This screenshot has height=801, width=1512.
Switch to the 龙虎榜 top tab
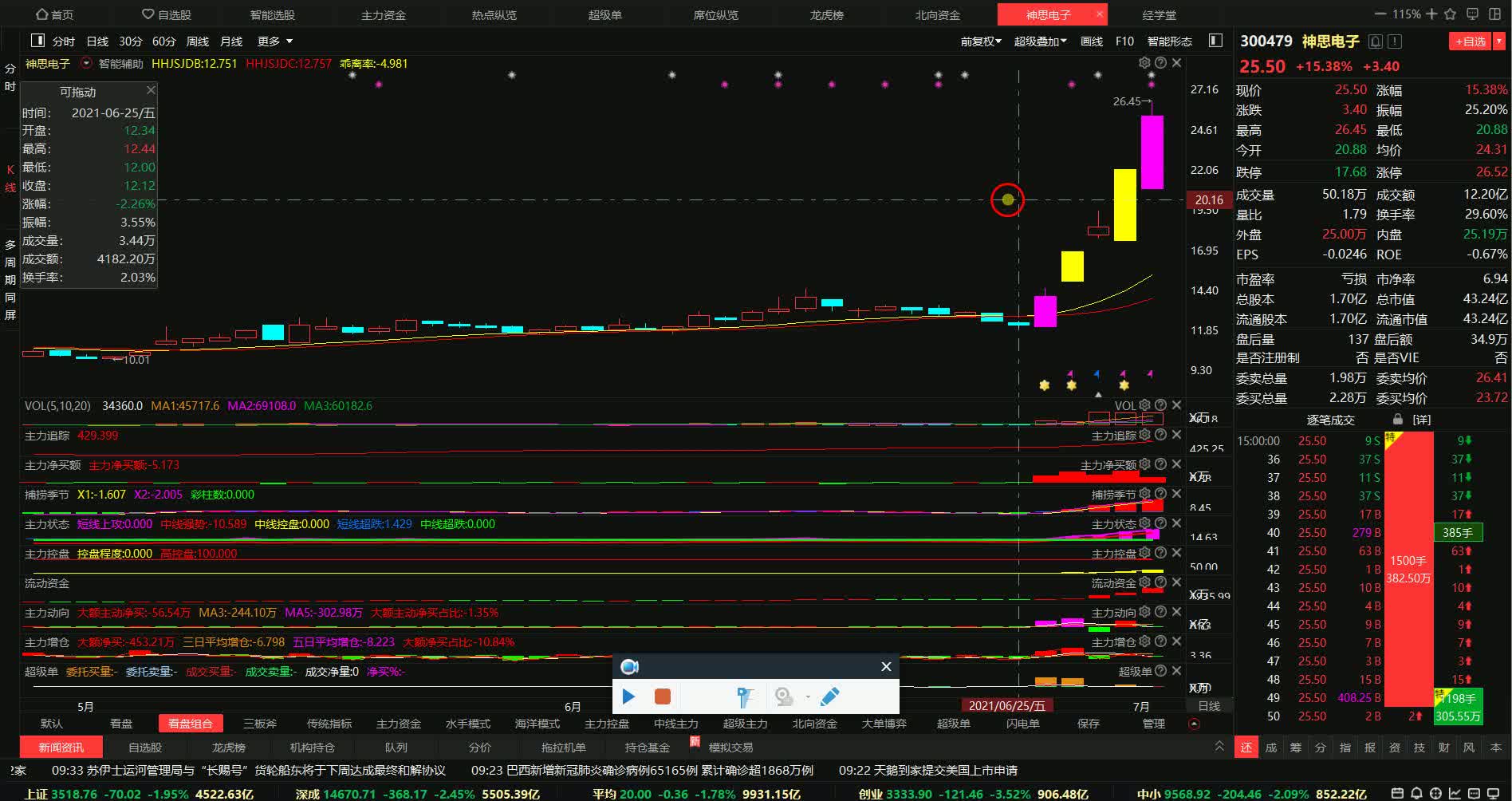pyautogui.click(x=827, y=15)
